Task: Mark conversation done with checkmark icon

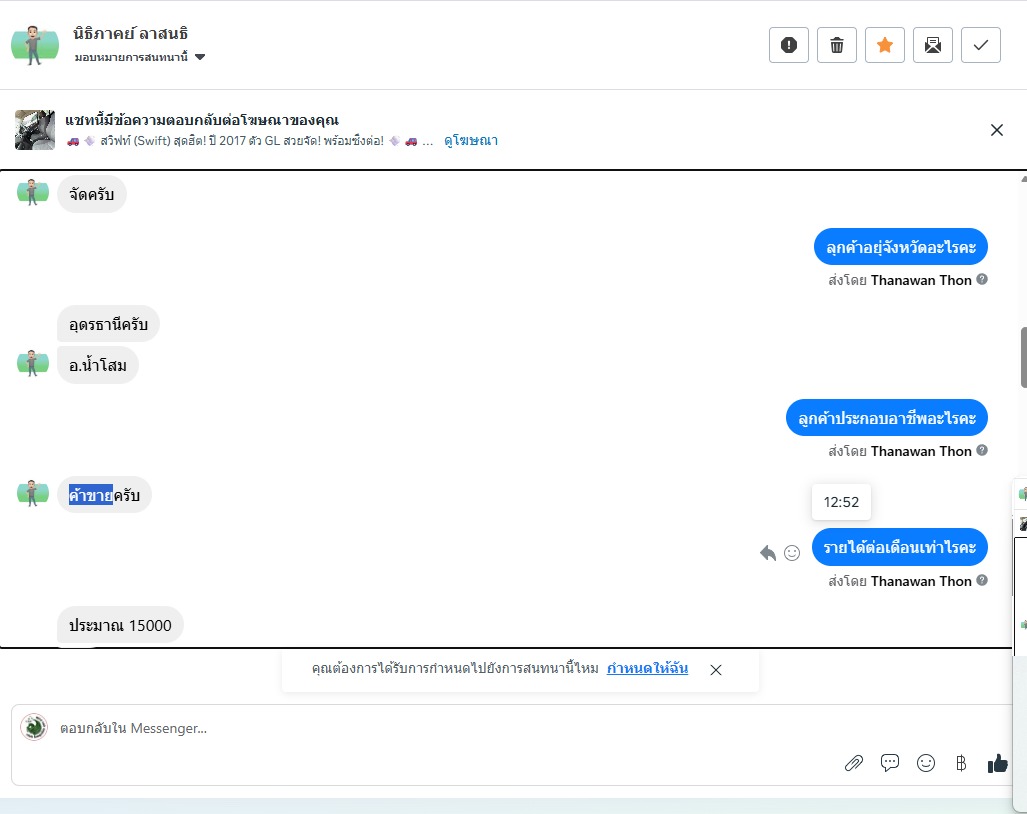Action: point(981,45)
